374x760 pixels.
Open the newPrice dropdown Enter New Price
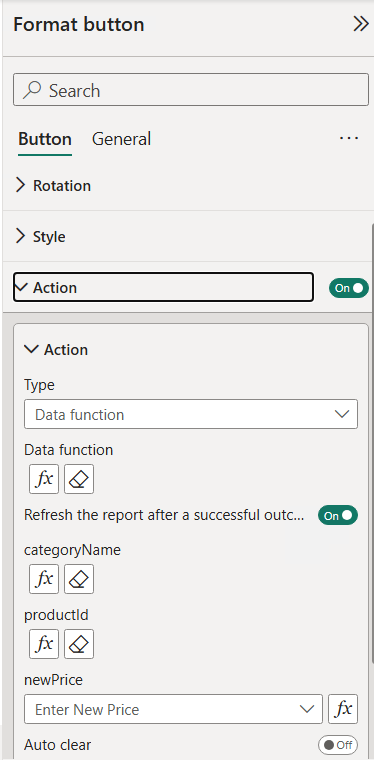pos(173,709)
